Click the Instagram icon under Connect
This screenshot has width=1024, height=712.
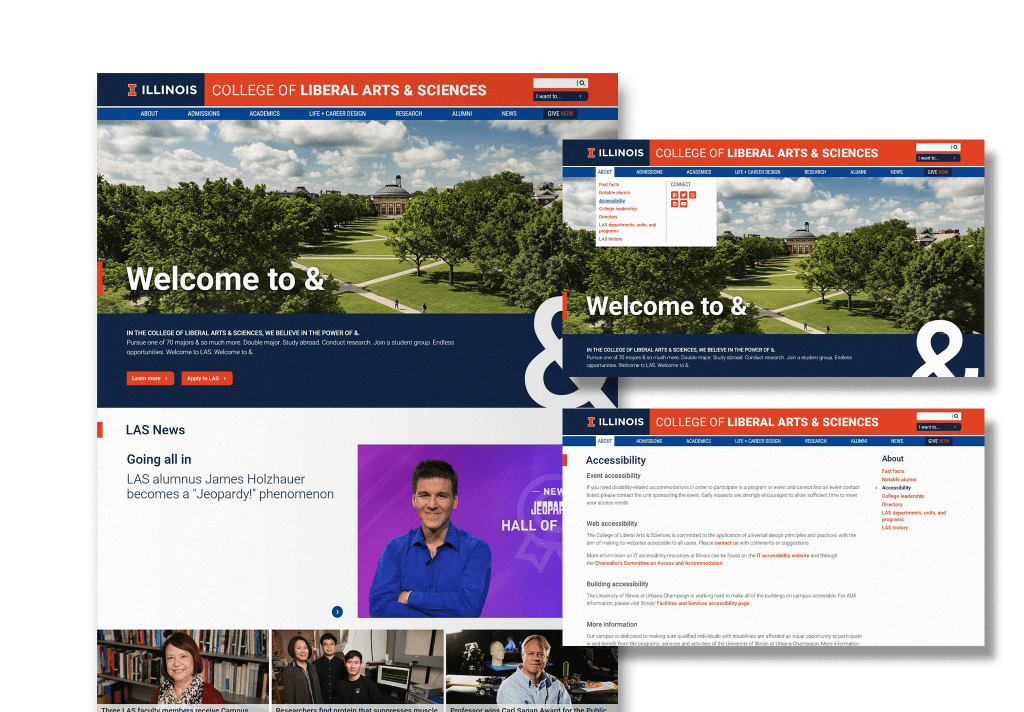tap(693, 195)
